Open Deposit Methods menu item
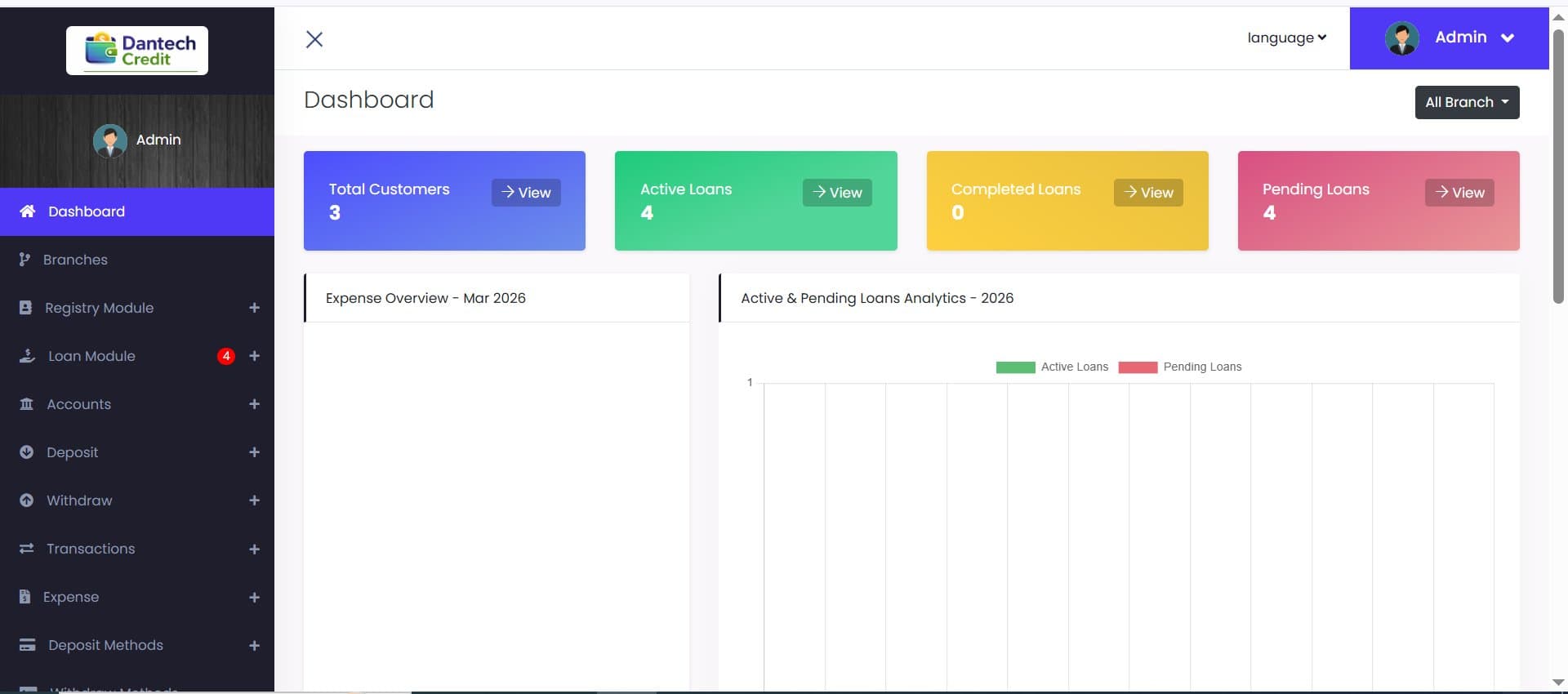Screen dimensions: 1568x694 [x=105, y=645]
